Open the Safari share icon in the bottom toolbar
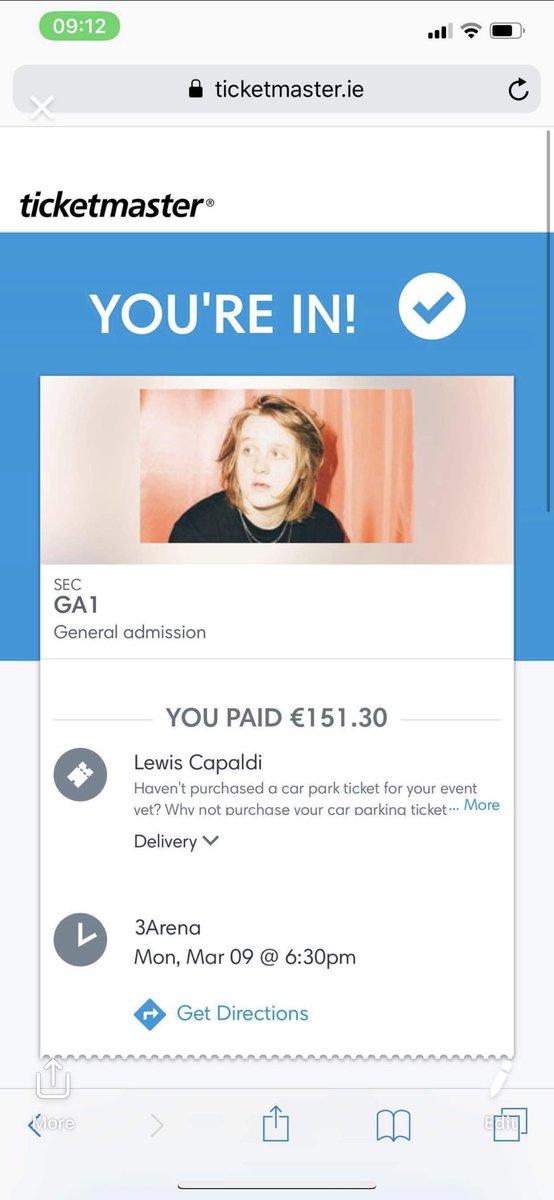The image size is (554, 1200). point(275,1125)
